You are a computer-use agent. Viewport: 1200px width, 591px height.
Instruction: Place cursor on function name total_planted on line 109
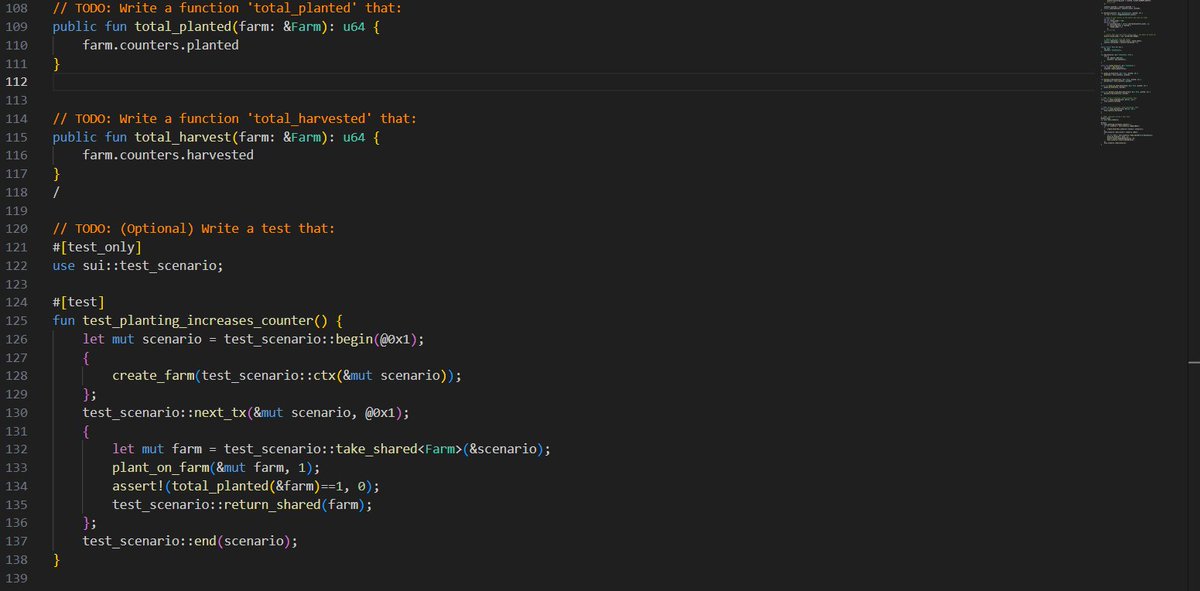click(183, 26)
